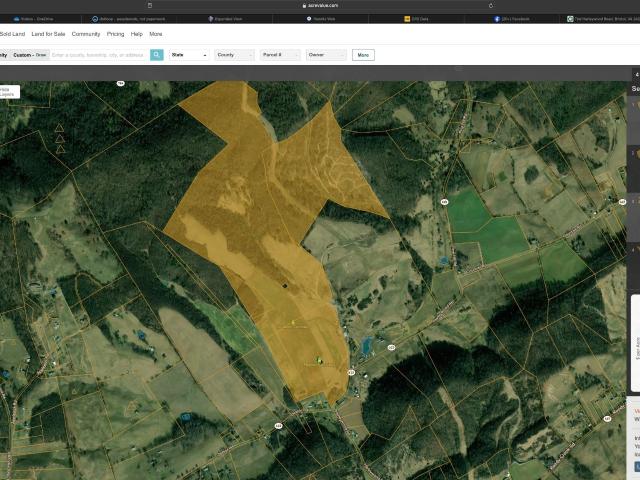The height and width of the screenshot is (480, 640).
Task: Click the green marker in the highlighted parcel
Action: (x=319, y=360)
